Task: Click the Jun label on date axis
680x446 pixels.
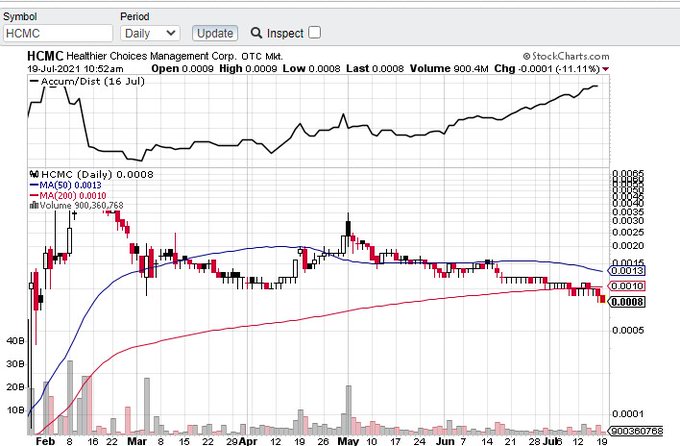Action: click(445, 441)
